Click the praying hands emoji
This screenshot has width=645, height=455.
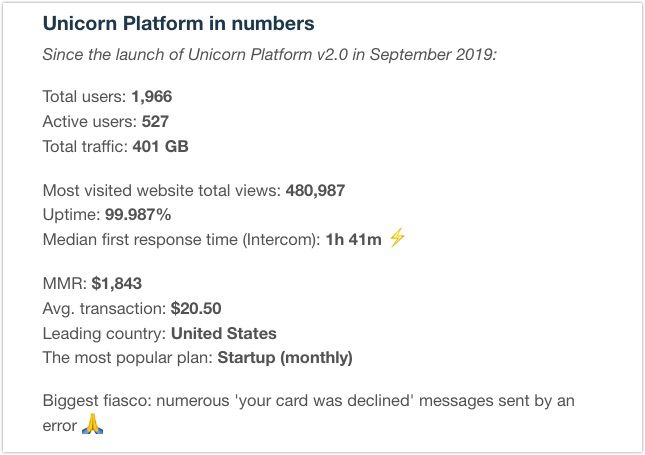[93, 426]
